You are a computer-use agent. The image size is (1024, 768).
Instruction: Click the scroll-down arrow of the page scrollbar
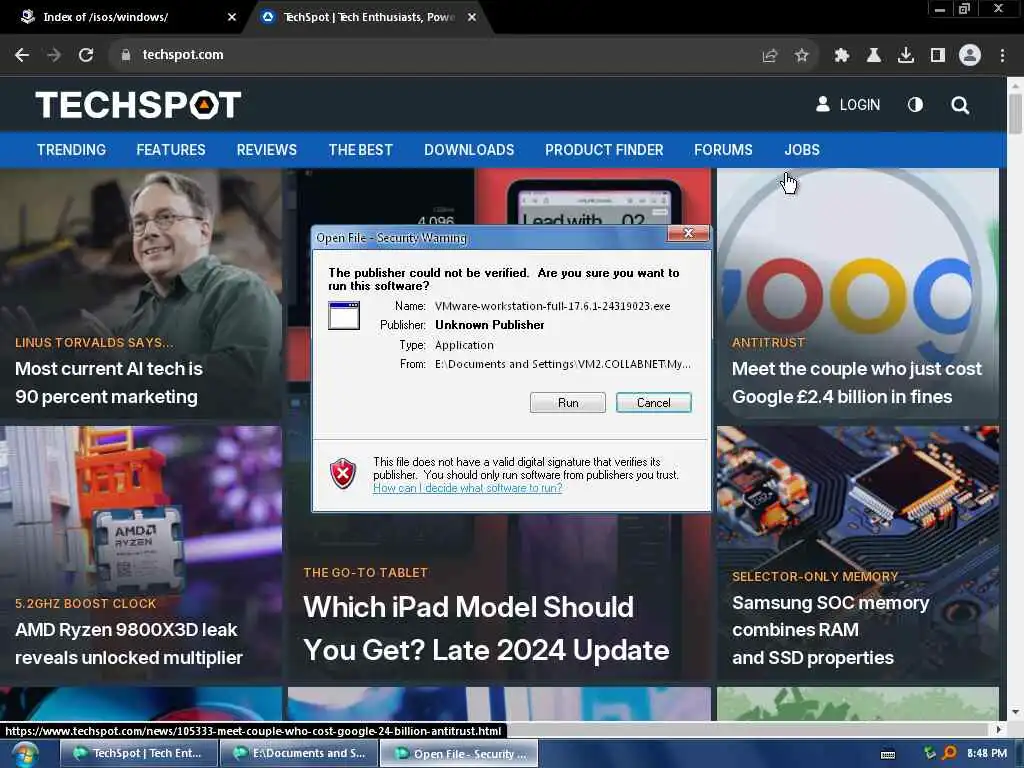pos(1015,712)
